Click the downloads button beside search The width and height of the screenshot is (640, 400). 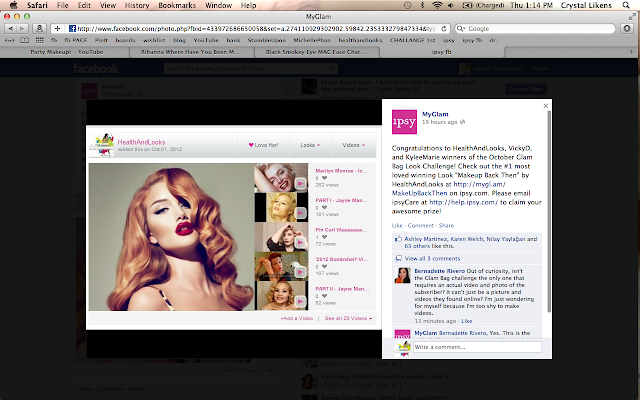click(x=627, y=29)
